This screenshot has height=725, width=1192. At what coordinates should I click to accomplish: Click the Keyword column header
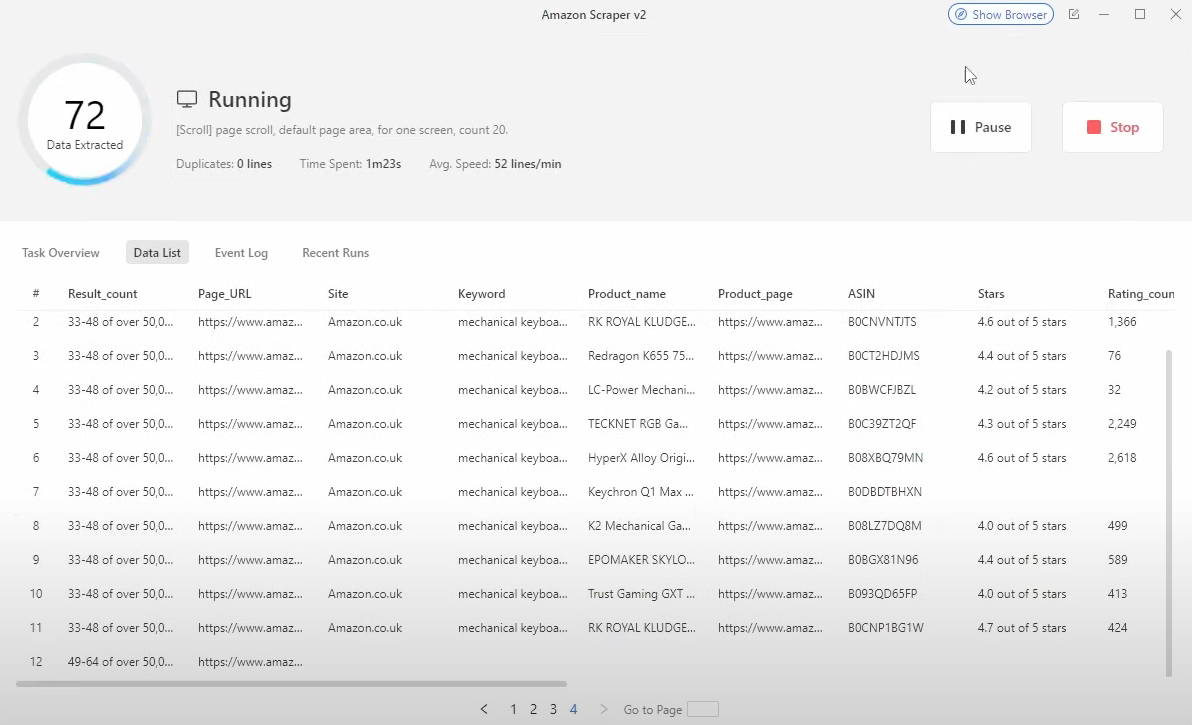(481, 293)
